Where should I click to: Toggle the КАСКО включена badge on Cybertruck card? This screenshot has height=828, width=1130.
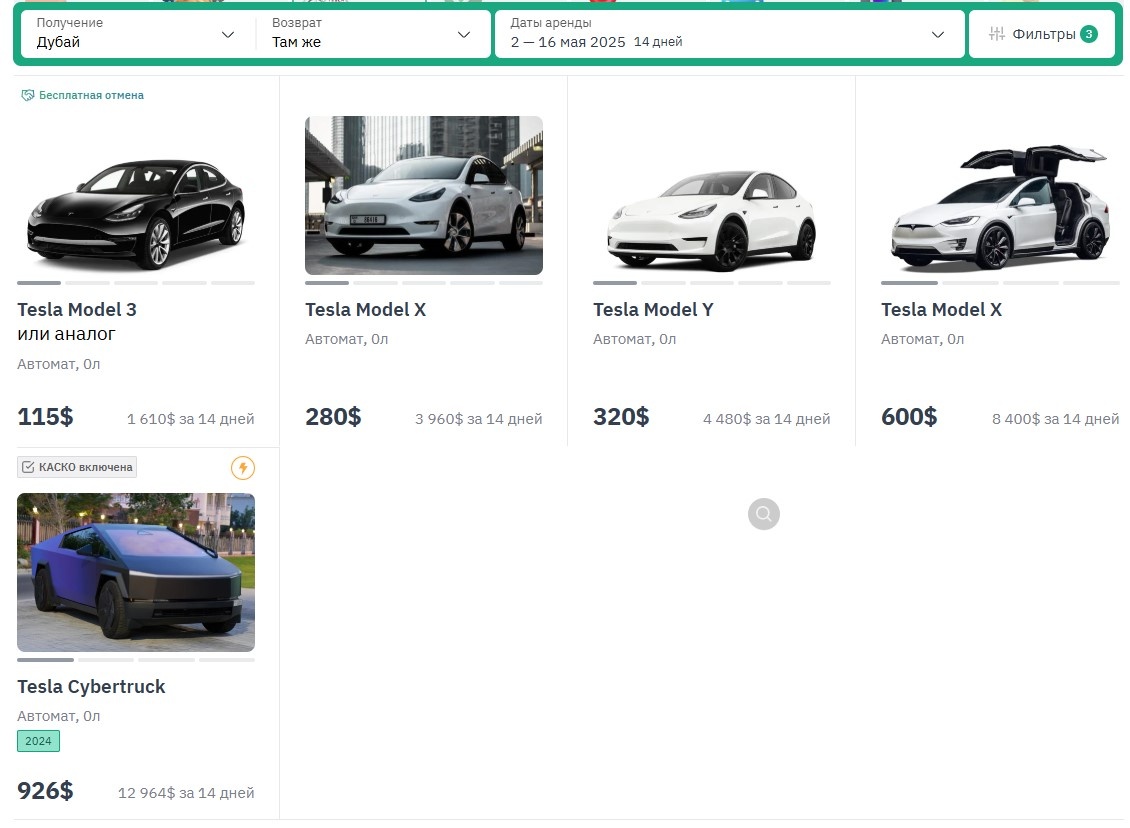pyautogui.click(x=77, y=467)
